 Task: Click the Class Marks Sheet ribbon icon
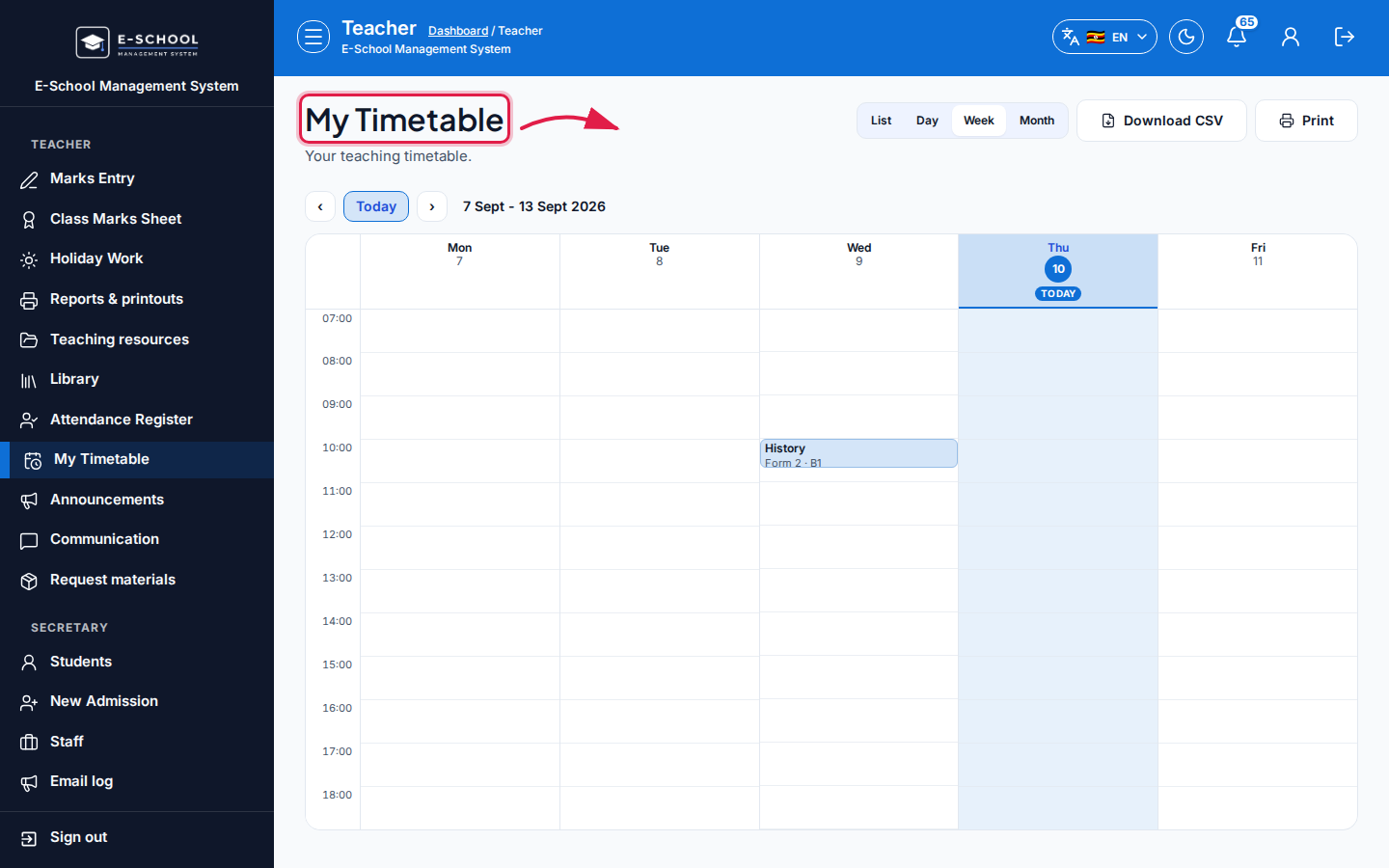29,220
